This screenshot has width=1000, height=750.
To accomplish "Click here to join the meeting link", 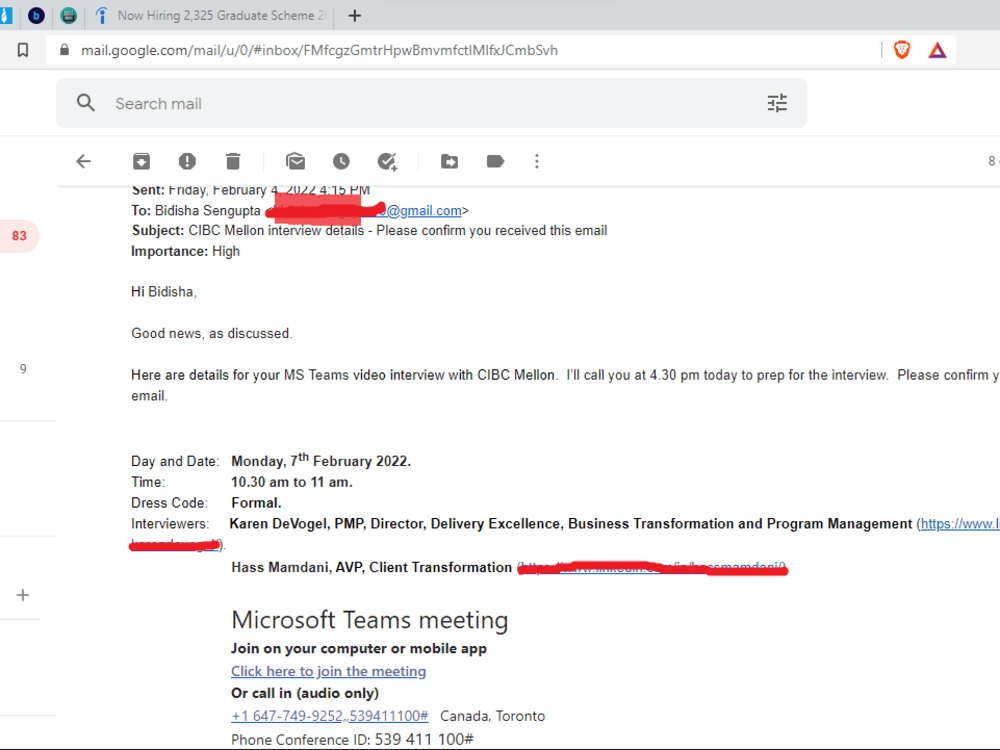I will (x=328, y=671).
